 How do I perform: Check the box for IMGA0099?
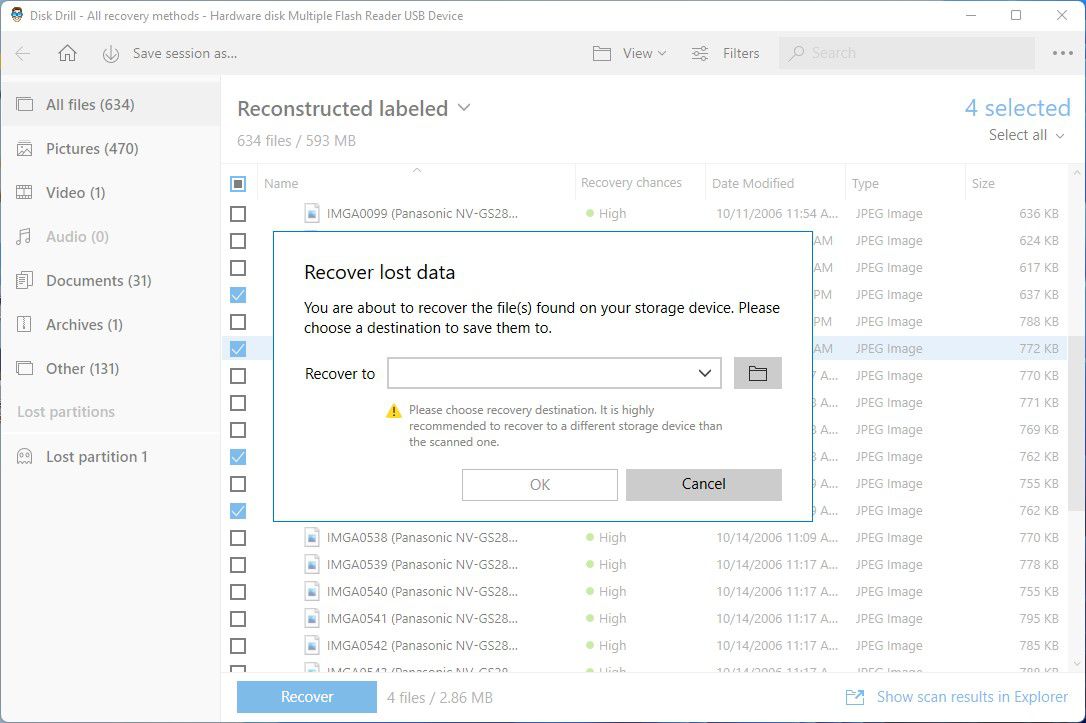point(238,213)
